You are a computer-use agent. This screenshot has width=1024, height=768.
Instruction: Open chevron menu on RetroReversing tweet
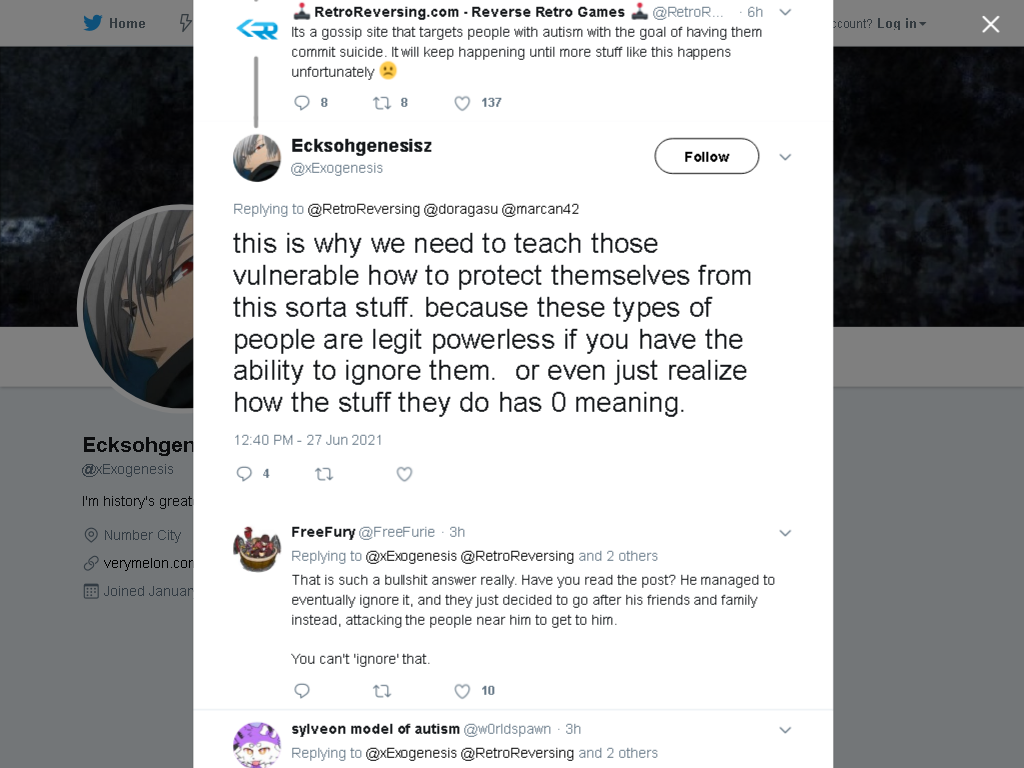coord(786,12)
